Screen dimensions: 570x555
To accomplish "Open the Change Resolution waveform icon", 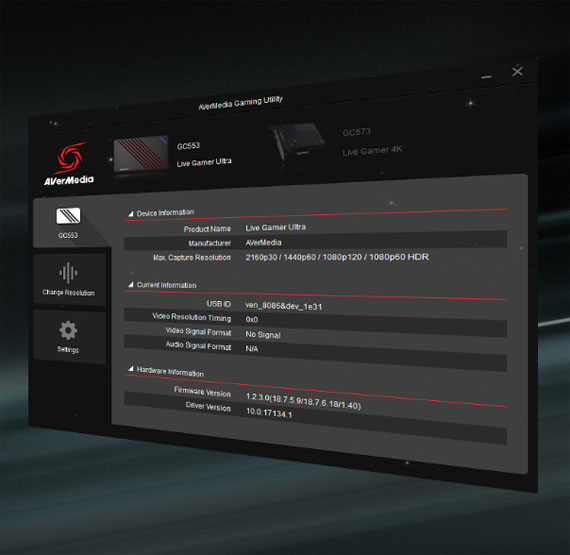I will (x=68, y=273).
